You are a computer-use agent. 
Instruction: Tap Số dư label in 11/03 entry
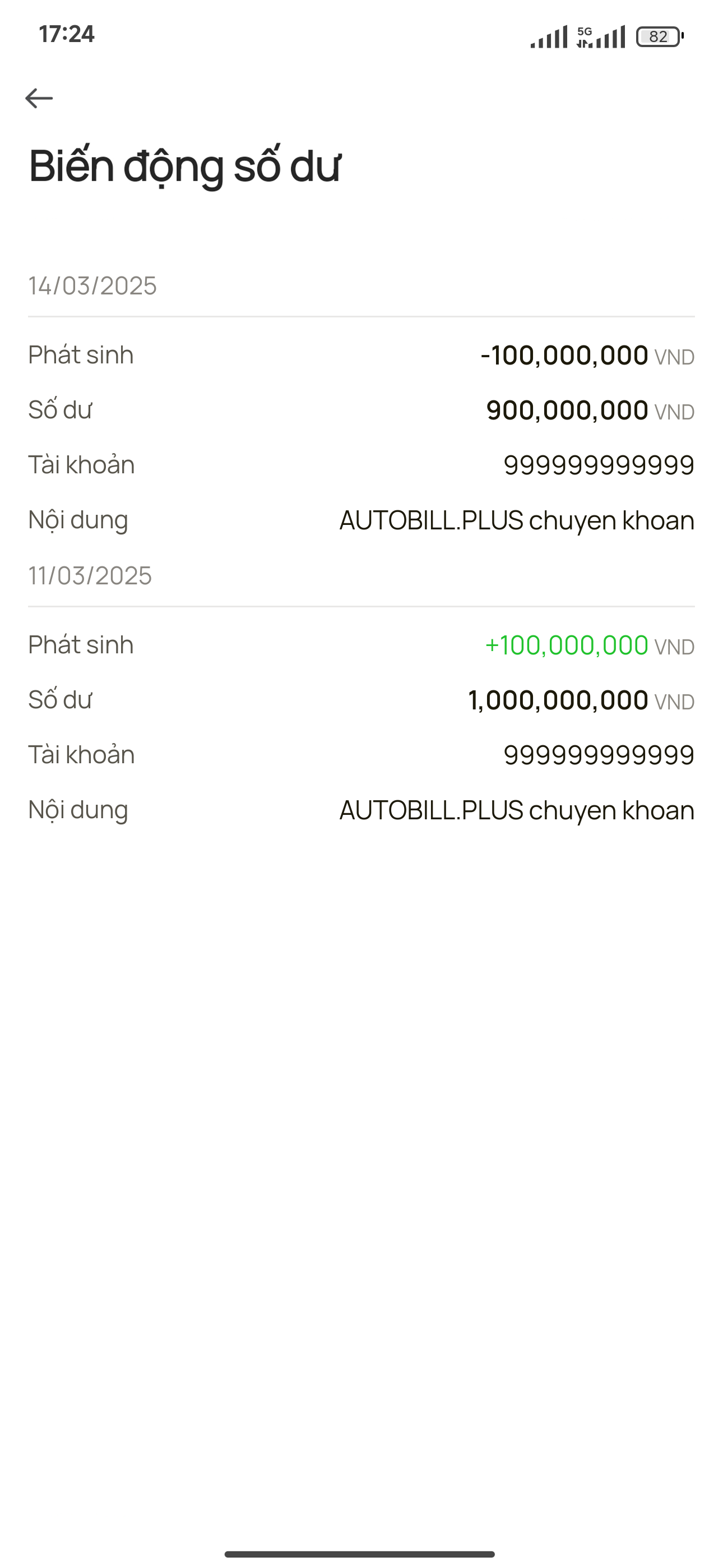click(x=59, y=699)
